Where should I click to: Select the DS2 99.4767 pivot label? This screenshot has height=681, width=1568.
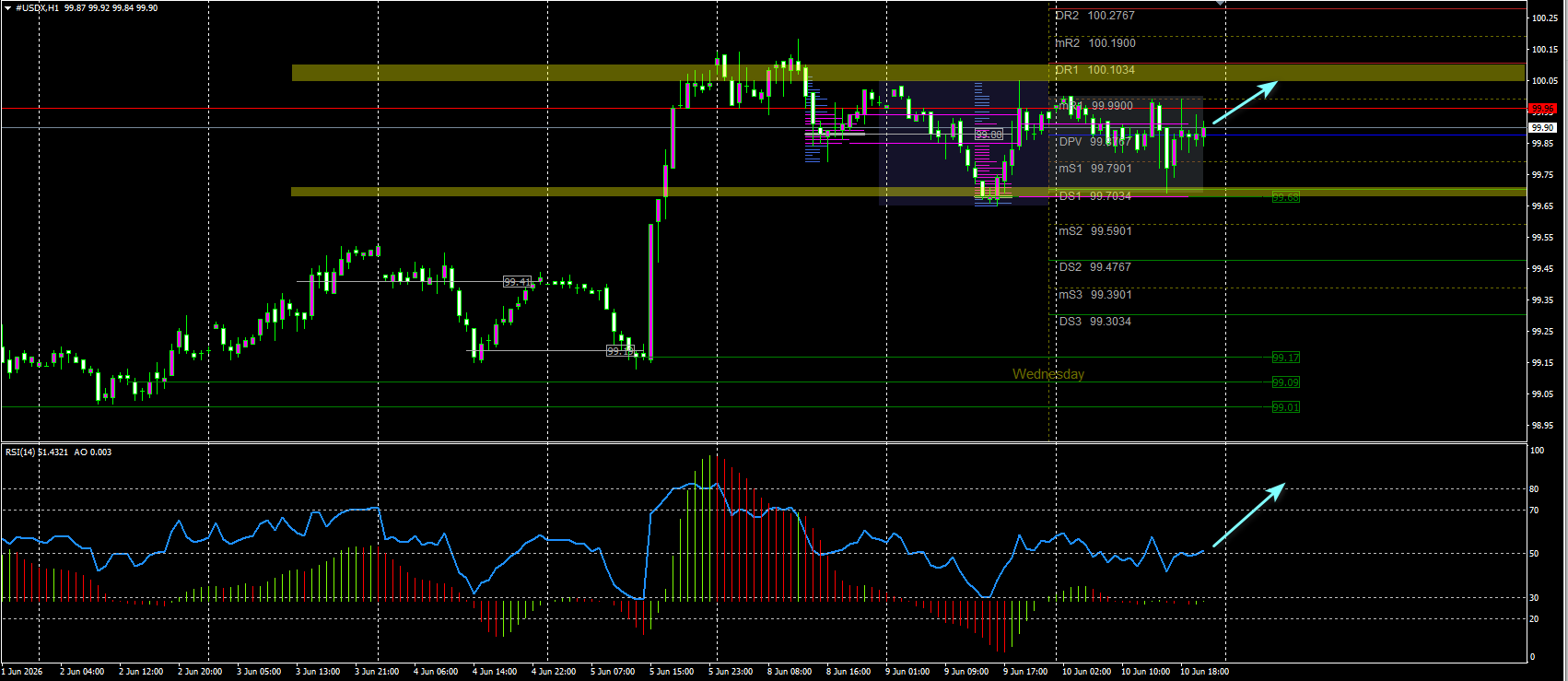[1094, 267]
